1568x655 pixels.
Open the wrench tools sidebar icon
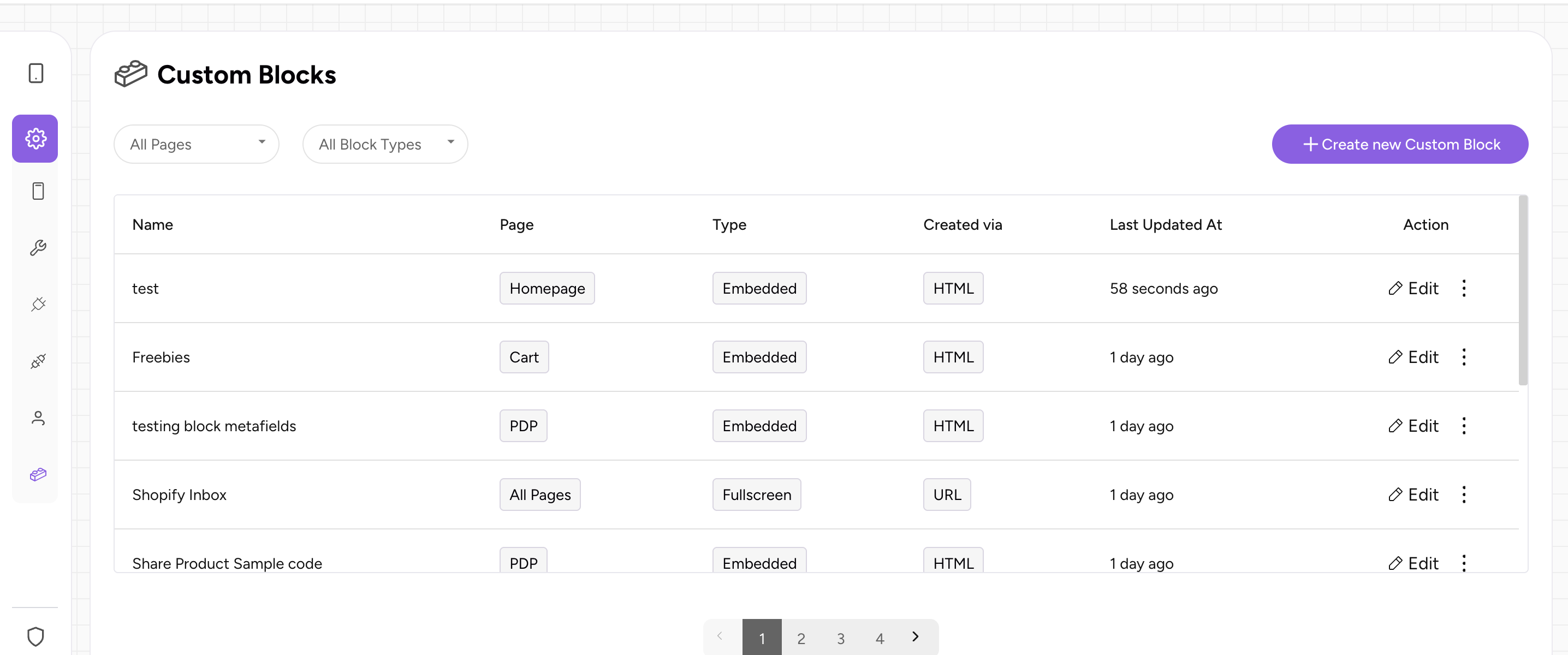[x=38, y=248]
